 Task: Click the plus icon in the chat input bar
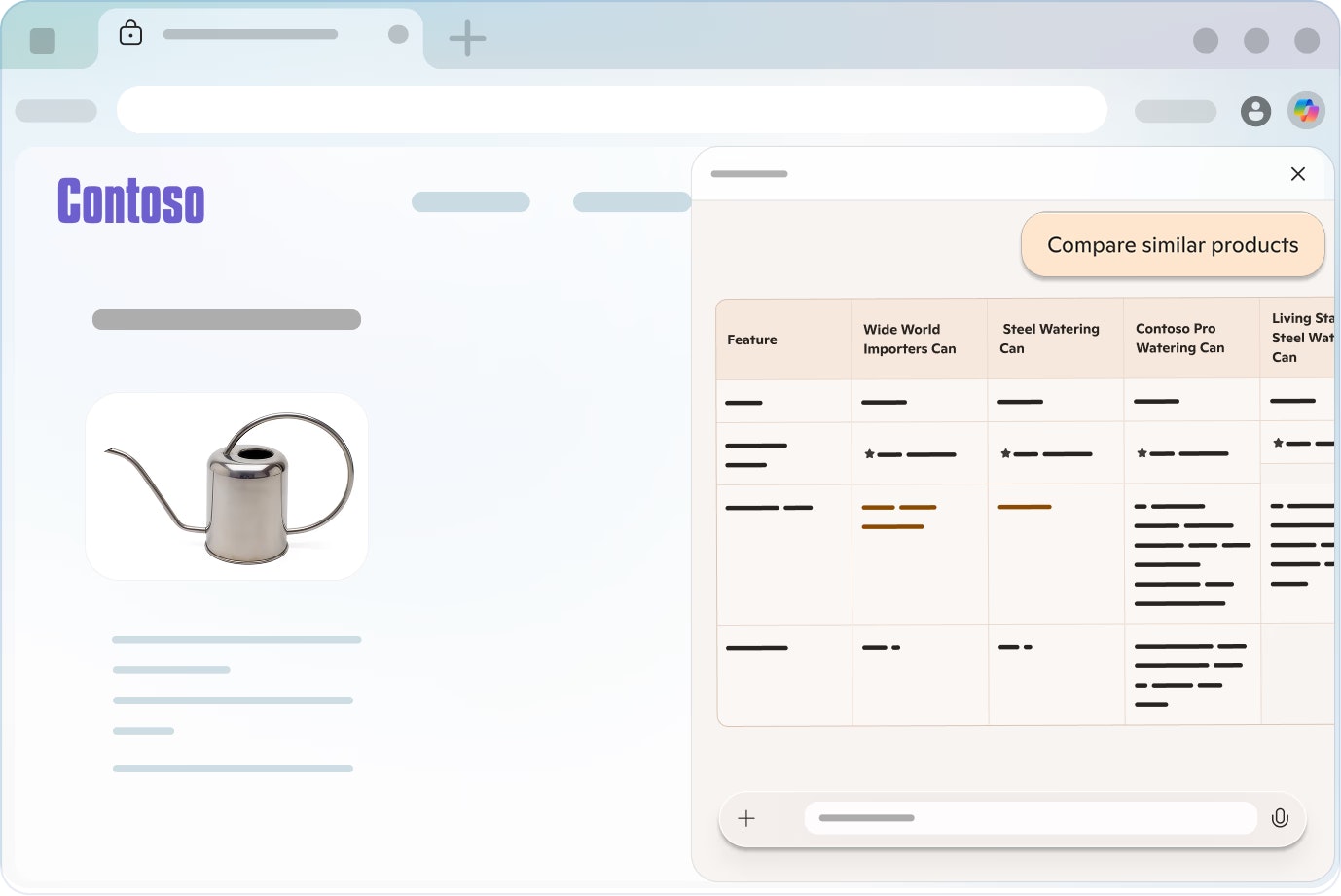point(746,818)
